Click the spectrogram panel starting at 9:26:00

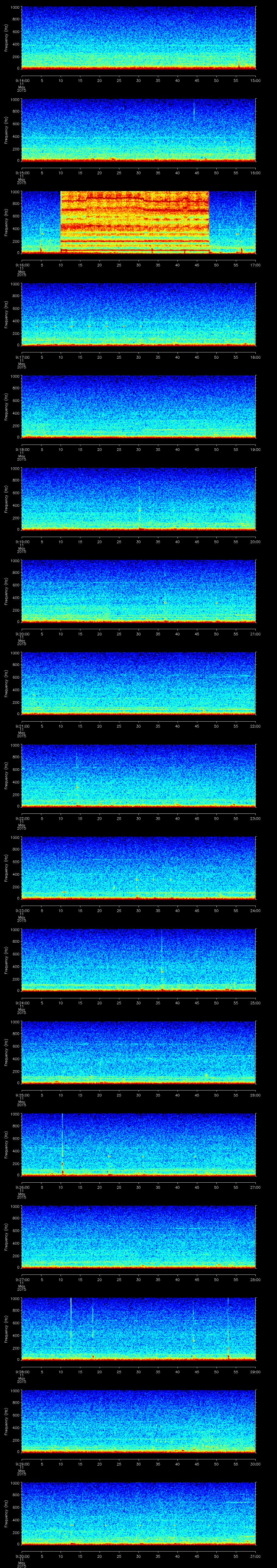click(x=138, y=1144)
